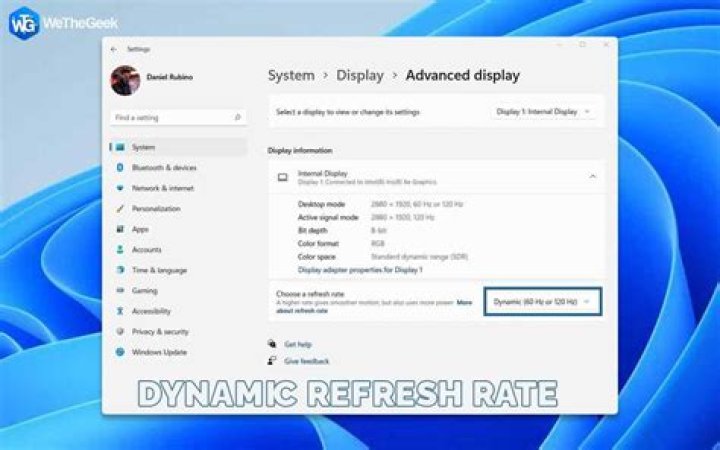Open Bluetooth & devices icon
The width and height of the screenshot is (720, 450).
pyautogui.click(x=120, y=168)
